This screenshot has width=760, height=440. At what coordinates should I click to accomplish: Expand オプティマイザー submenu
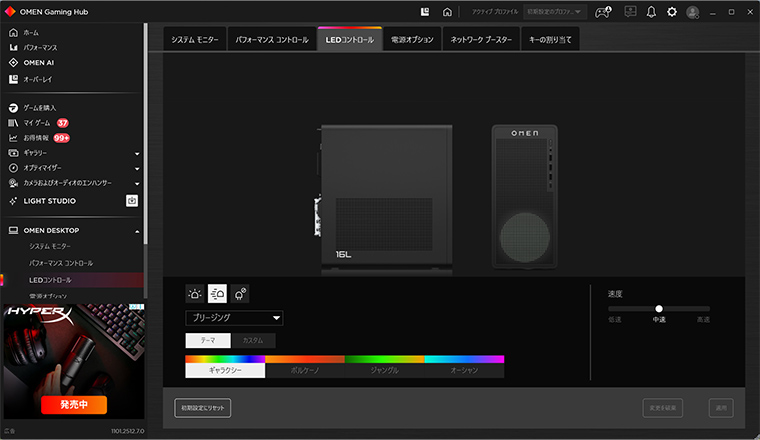[137, 169]
